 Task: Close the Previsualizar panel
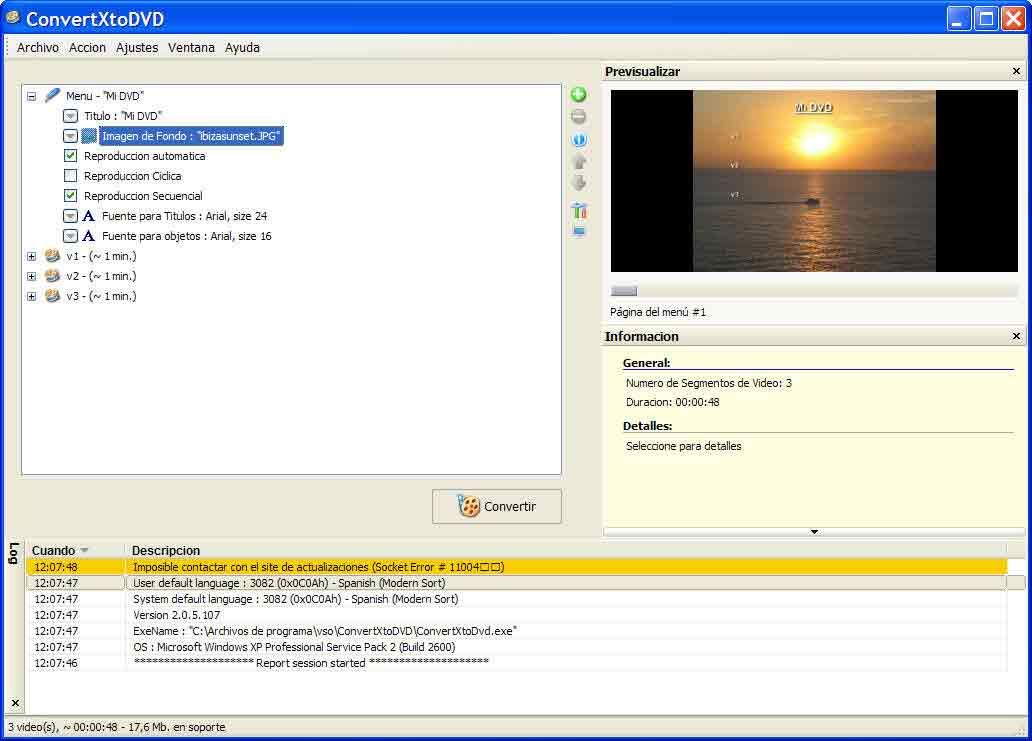coord(1016,71)
